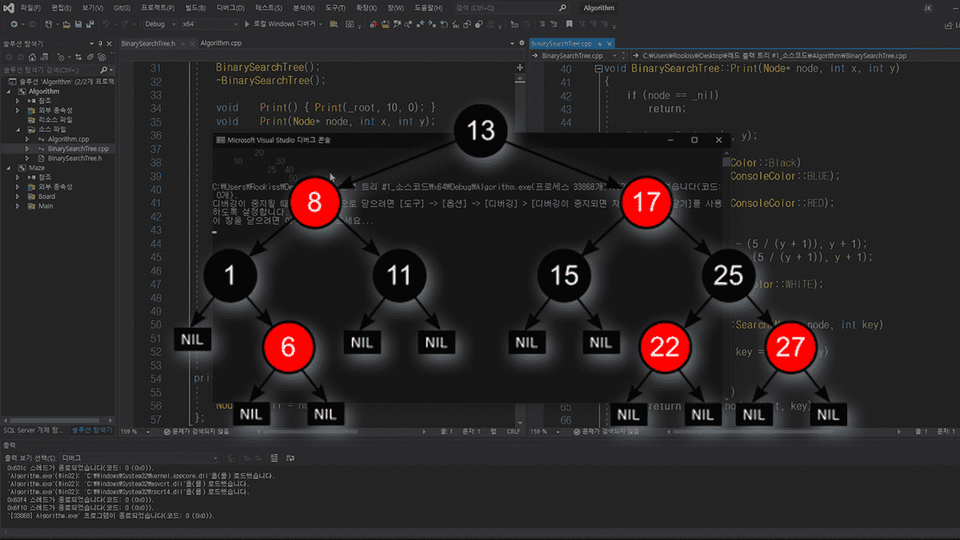Click the magnifier in Solution Explorer search box
Viewport: 960px width, 540px height.
pos(103,70)
